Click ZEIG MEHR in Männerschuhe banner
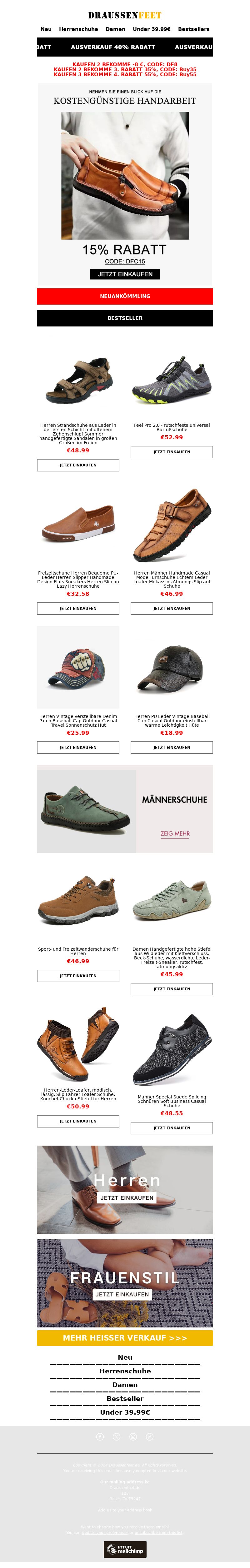The image size is (250, 1568). 175,834
